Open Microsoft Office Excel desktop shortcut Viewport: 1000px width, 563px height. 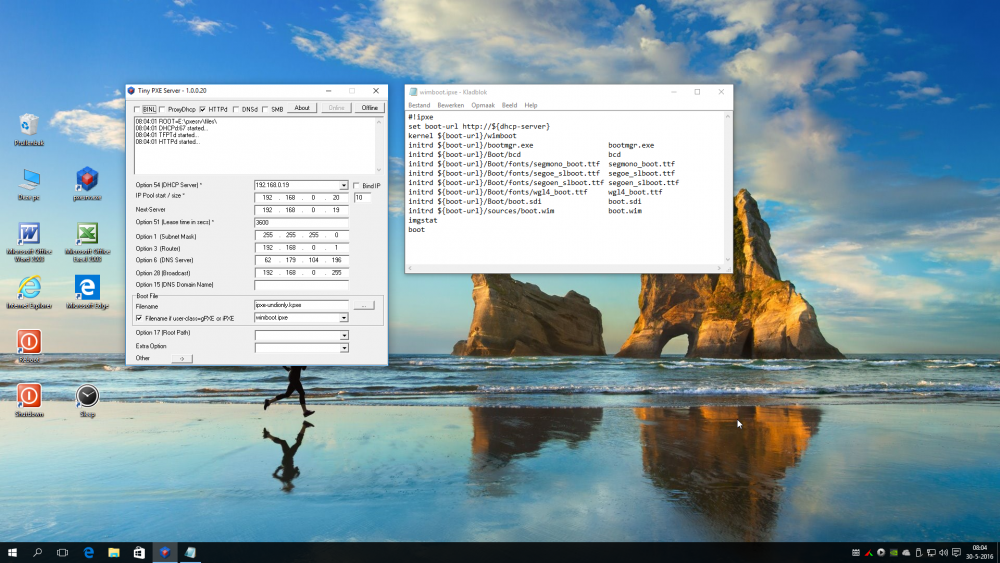pyautogui.click(x=87, y=242)
